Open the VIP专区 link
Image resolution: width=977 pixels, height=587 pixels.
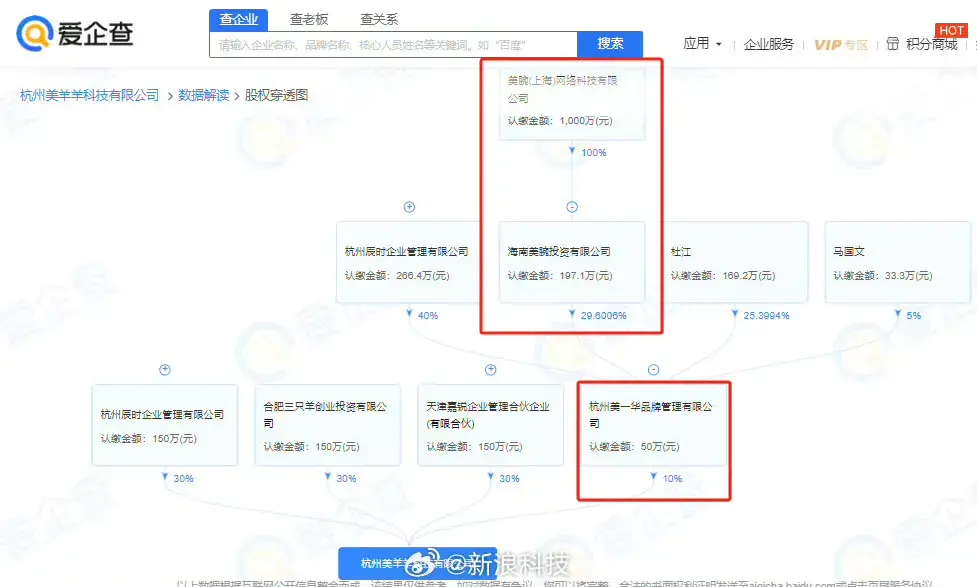[841, 45]
